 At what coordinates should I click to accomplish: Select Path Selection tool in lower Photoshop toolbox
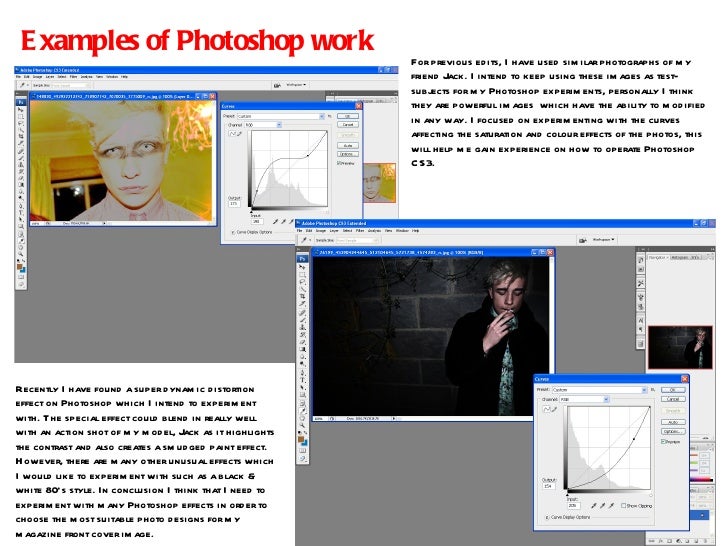tap(303, 387)
